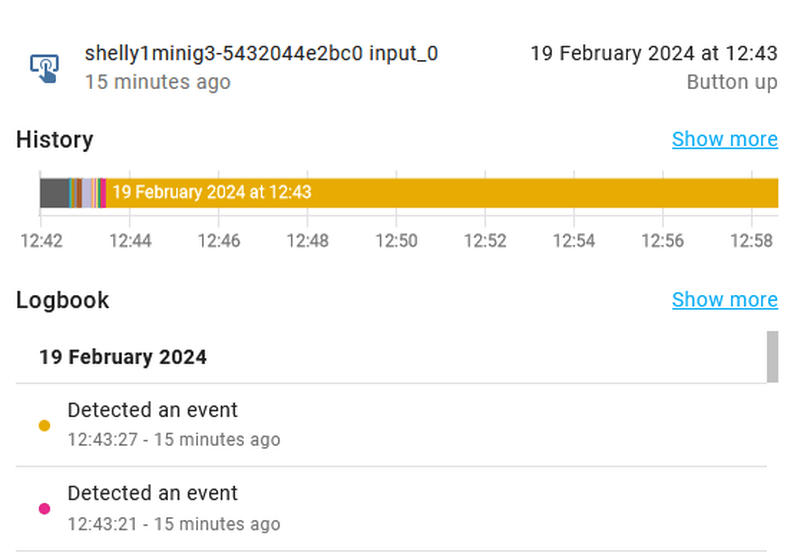Click the yellow dot beside the 12:43:27 event
The height and width of the screenshot is (556, 797).
click(44, 425)
